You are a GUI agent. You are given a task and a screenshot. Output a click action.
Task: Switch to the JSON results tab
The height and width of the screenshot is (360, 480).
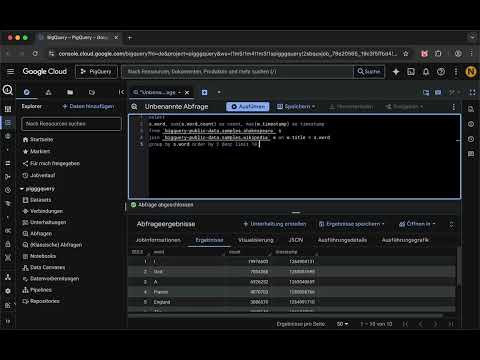pos(296,240)
